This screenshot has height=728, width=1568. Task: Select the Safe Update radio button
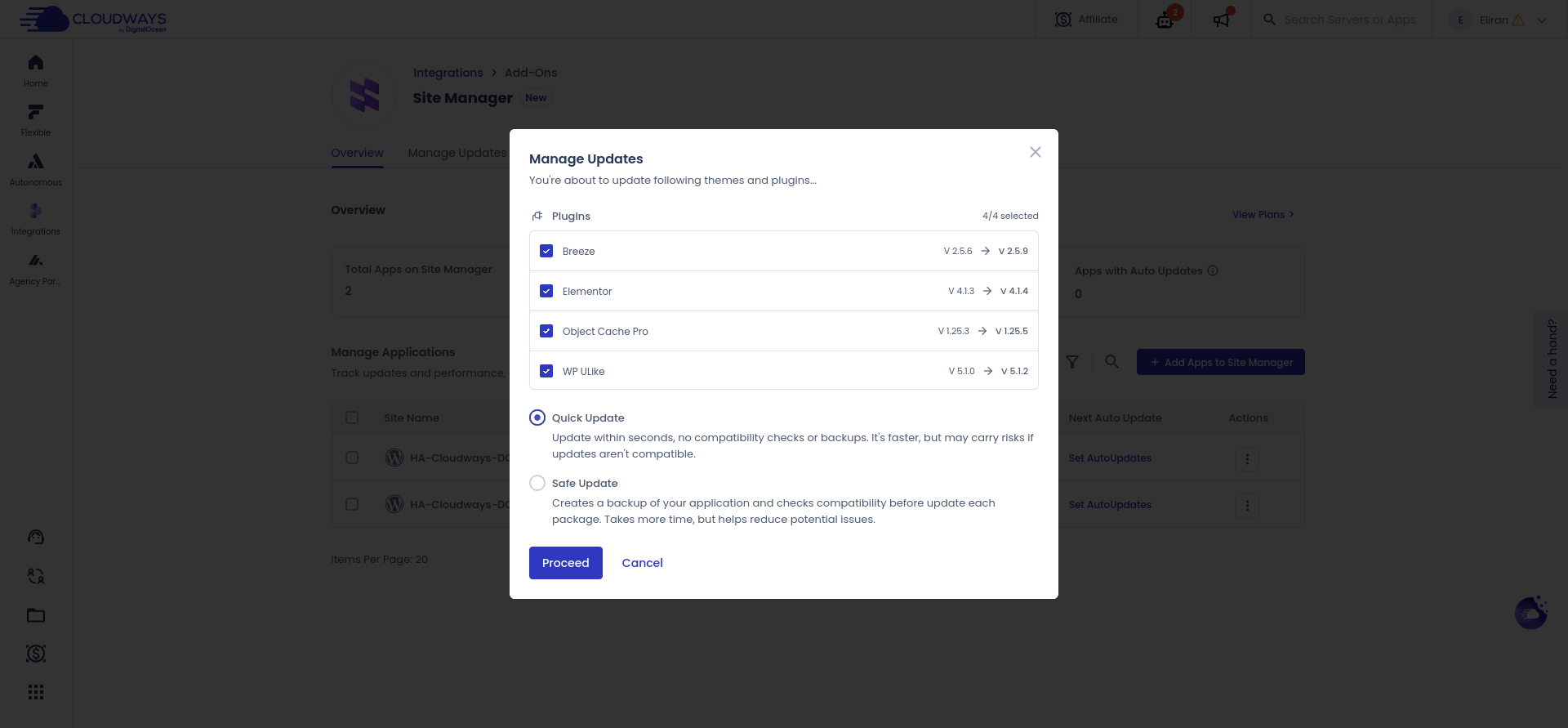537,483
